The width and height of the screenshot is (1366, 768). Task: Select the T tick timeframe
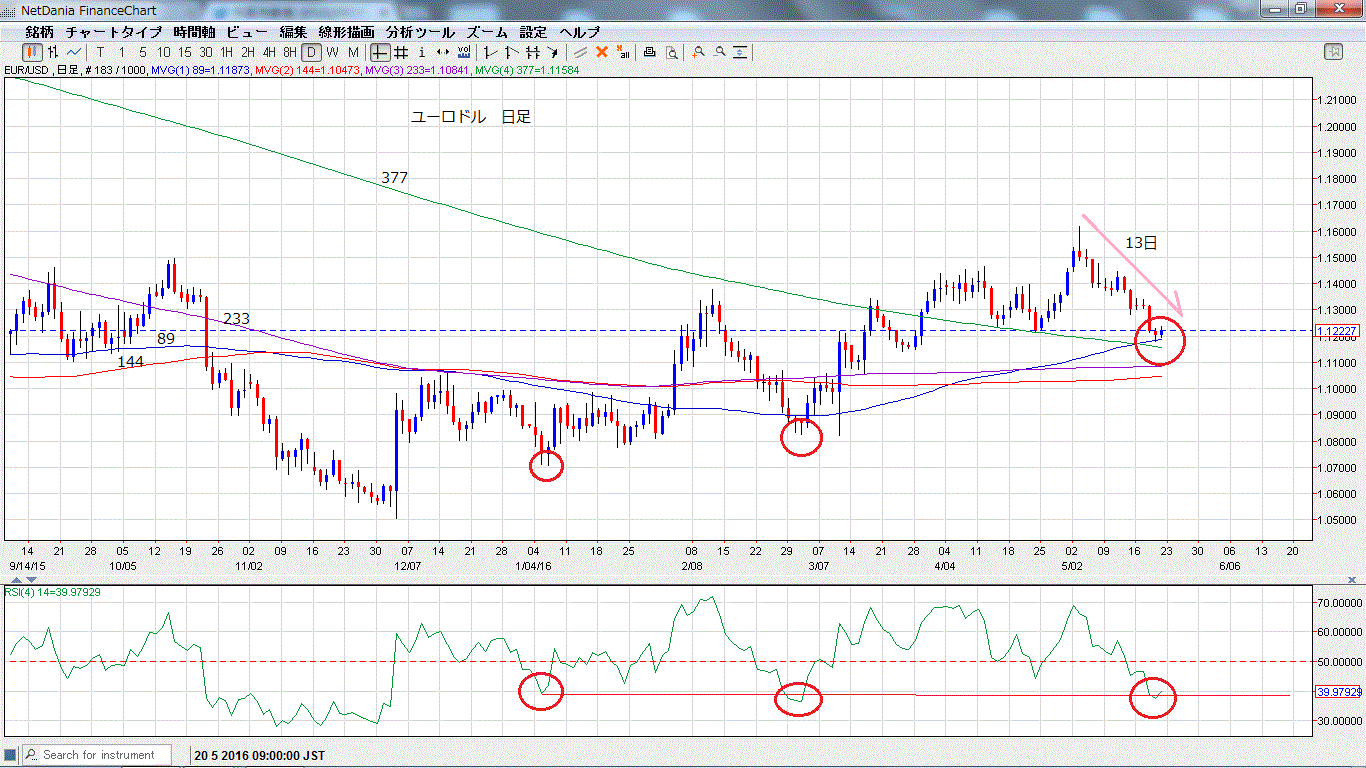(100, 52)
